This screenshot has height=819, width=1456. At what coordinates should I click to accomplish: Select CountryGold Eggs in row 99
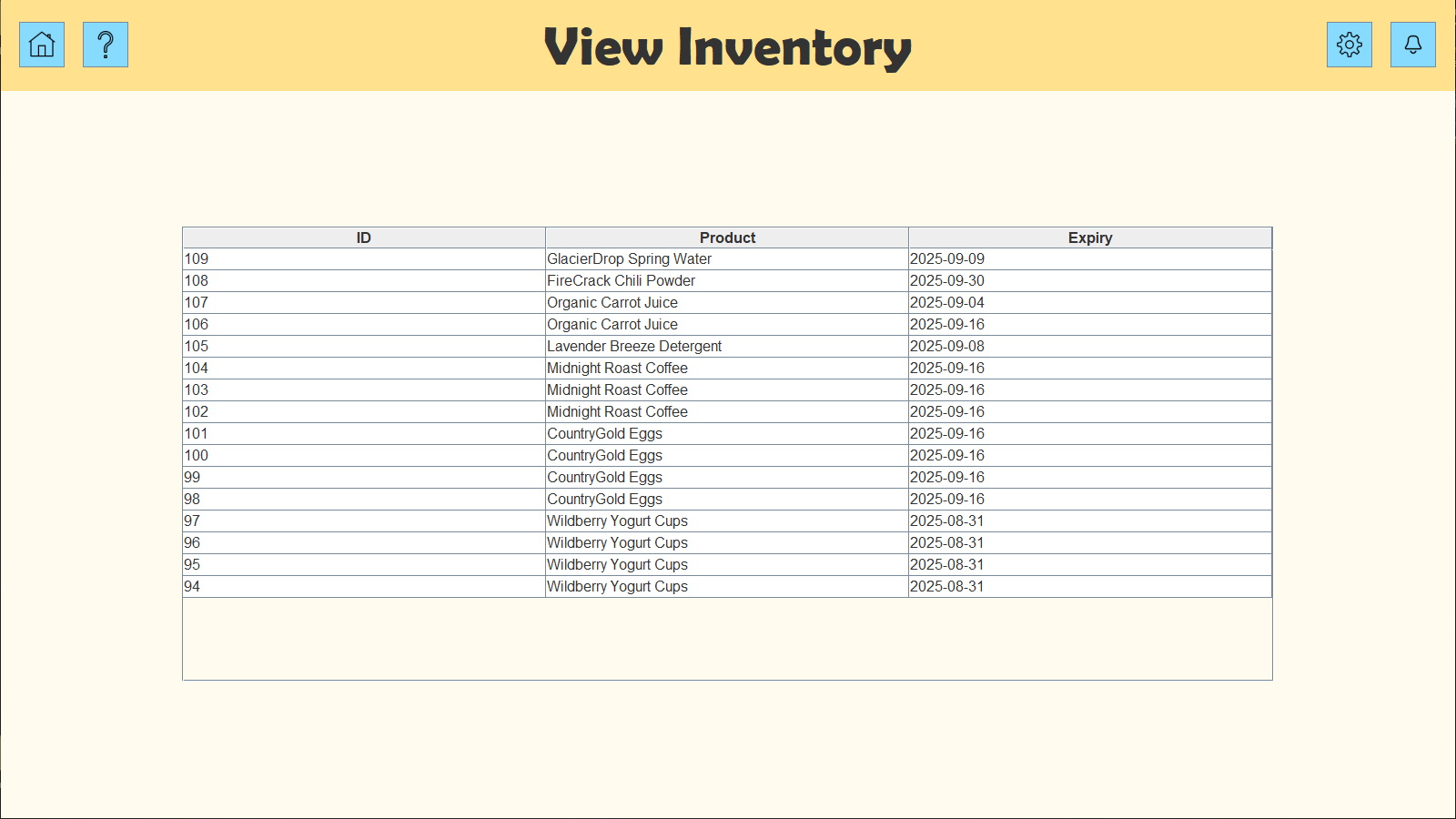point(727,478)
